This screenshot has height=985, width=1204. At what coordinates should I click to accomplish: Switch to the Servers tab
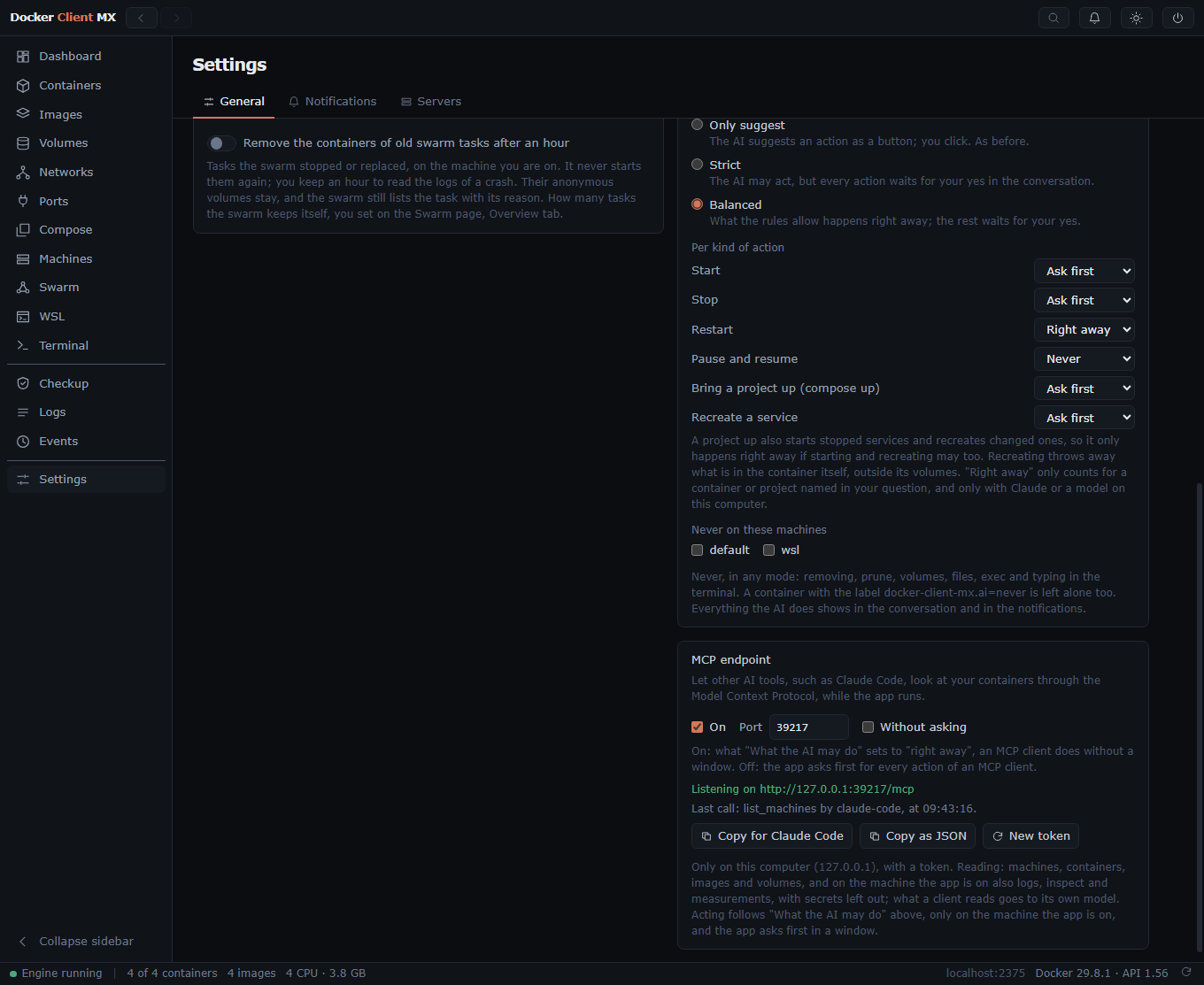point(431,102)
